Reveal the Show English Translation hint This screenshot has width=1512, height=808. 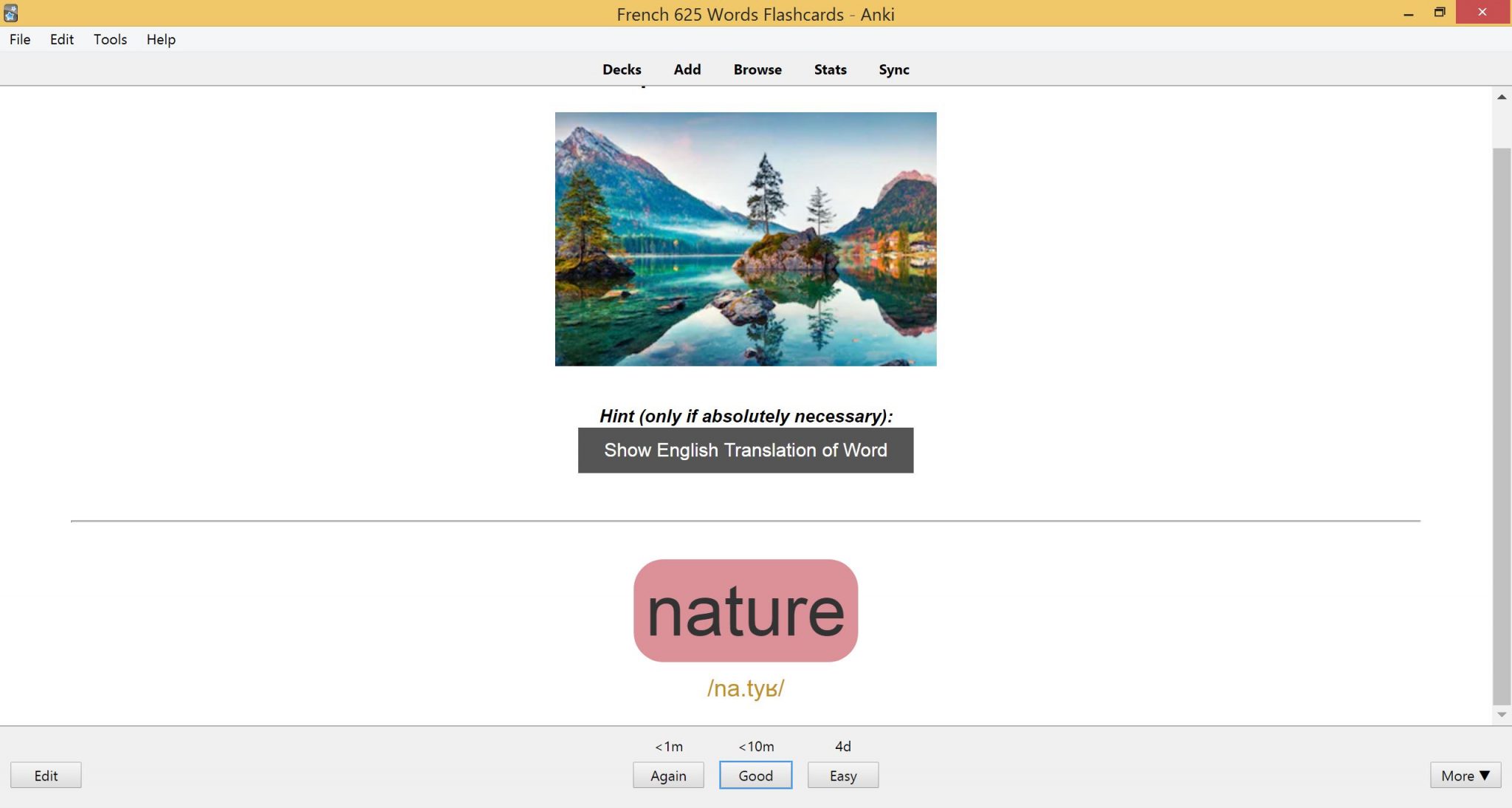tap(744, 450)
